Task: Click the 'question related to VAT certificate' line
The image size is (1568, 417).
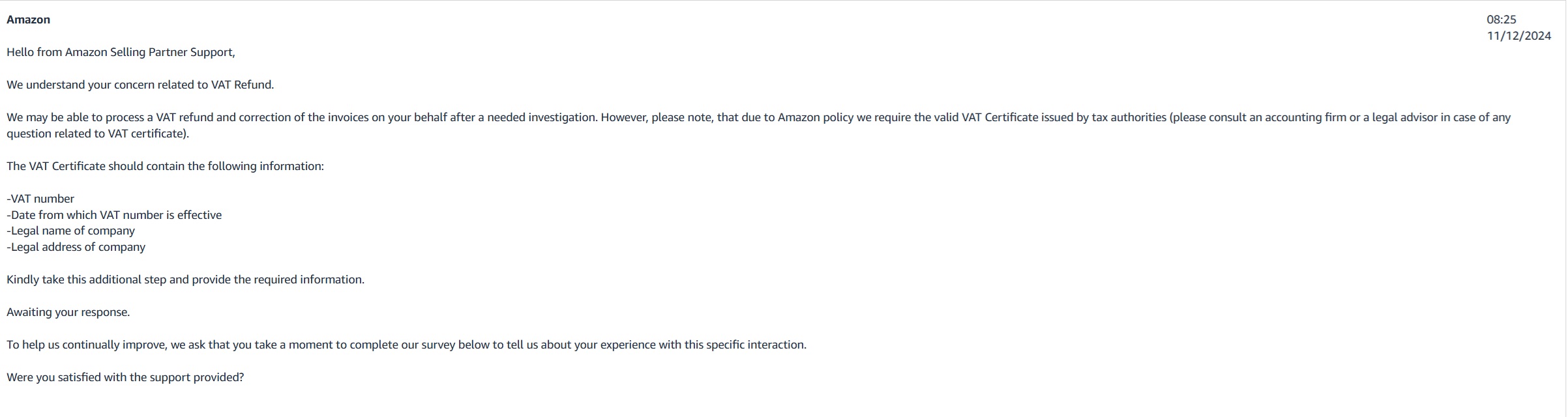Action: tap(98, 134)
